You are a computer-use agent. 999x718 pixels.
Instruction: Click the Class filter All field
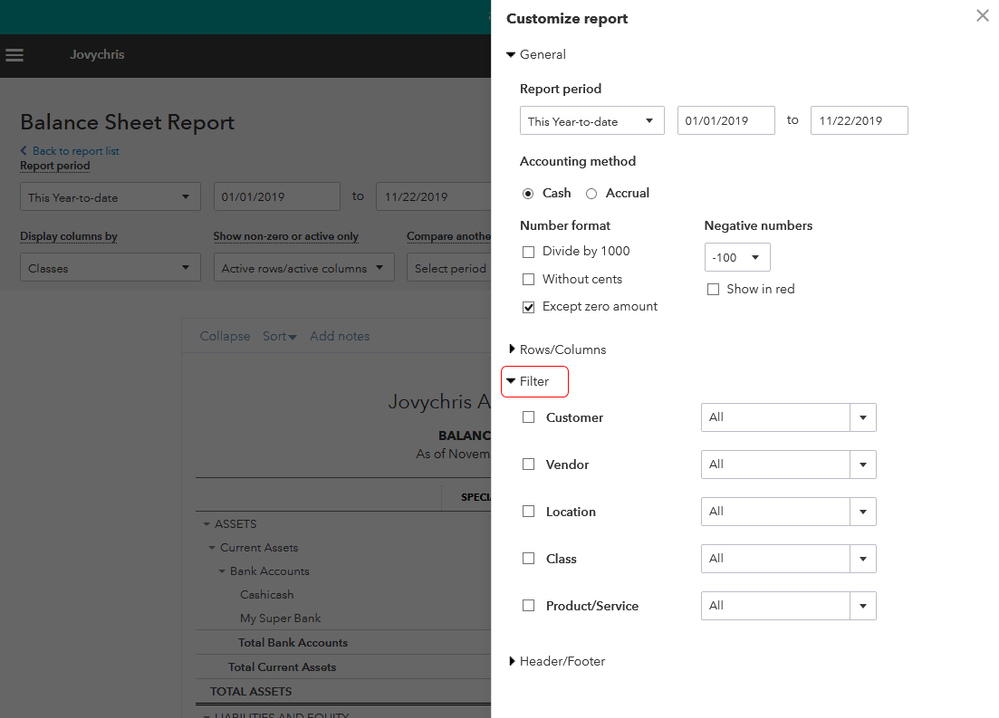(775, 559)
